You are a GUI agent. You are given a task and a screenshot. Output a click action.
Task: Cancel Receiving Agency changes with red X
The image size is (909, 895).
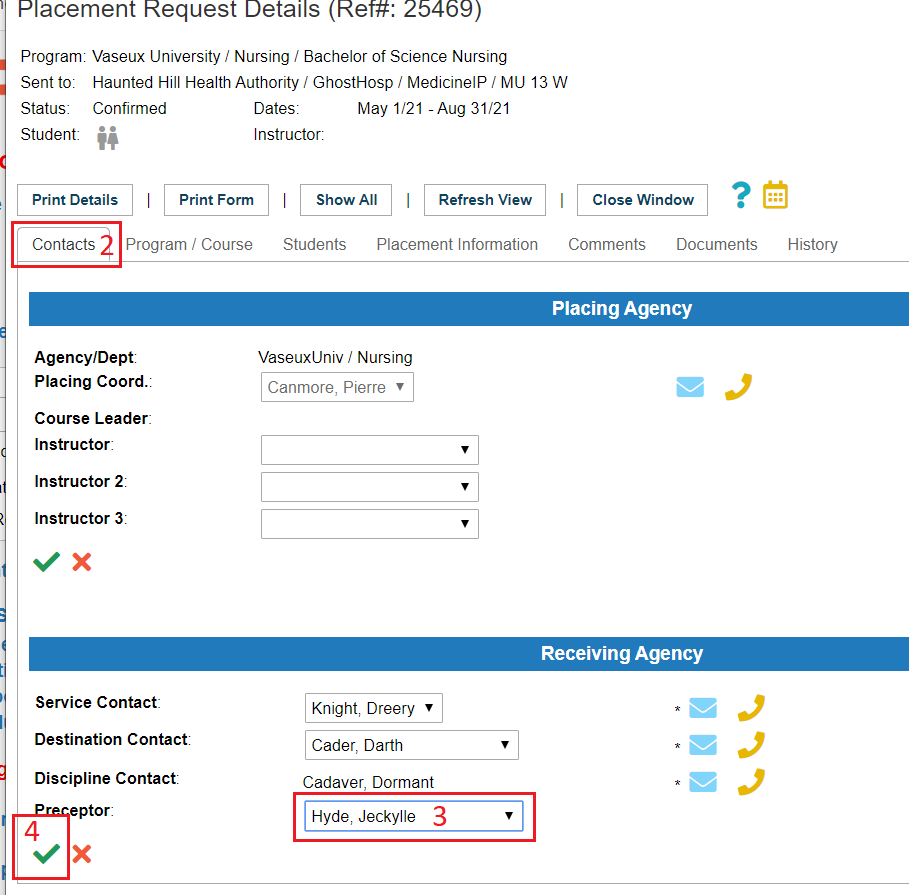point(82,853)
